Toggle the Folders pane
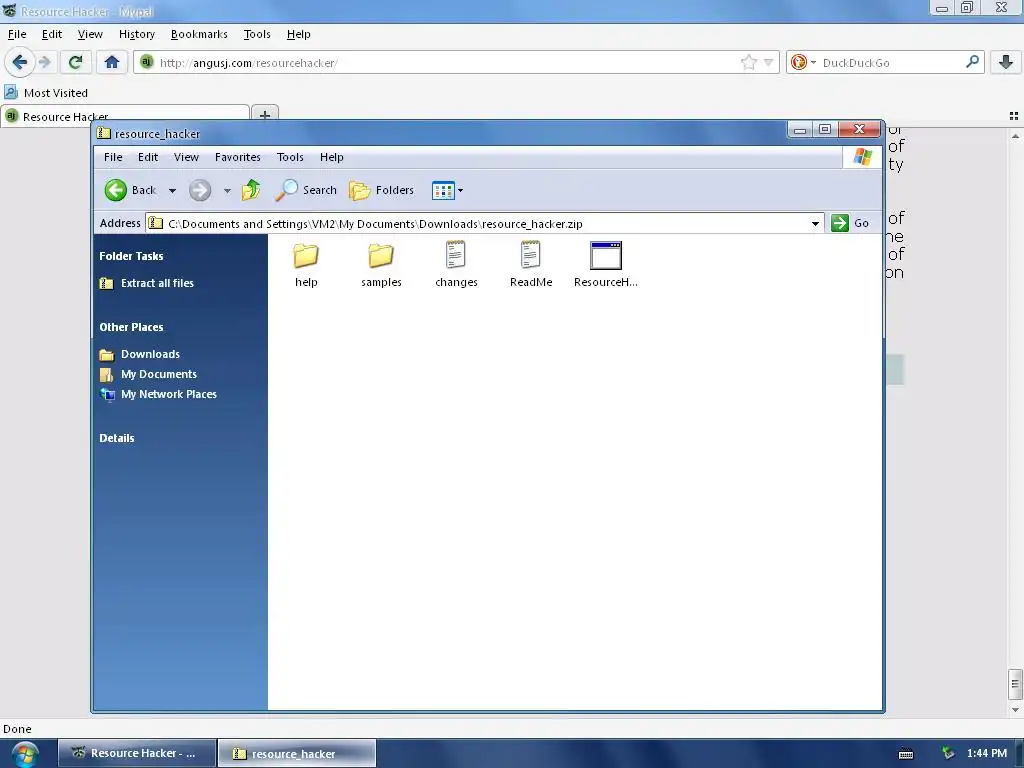The height and width of the screenshot is (768, 1024). pos(381,190)
